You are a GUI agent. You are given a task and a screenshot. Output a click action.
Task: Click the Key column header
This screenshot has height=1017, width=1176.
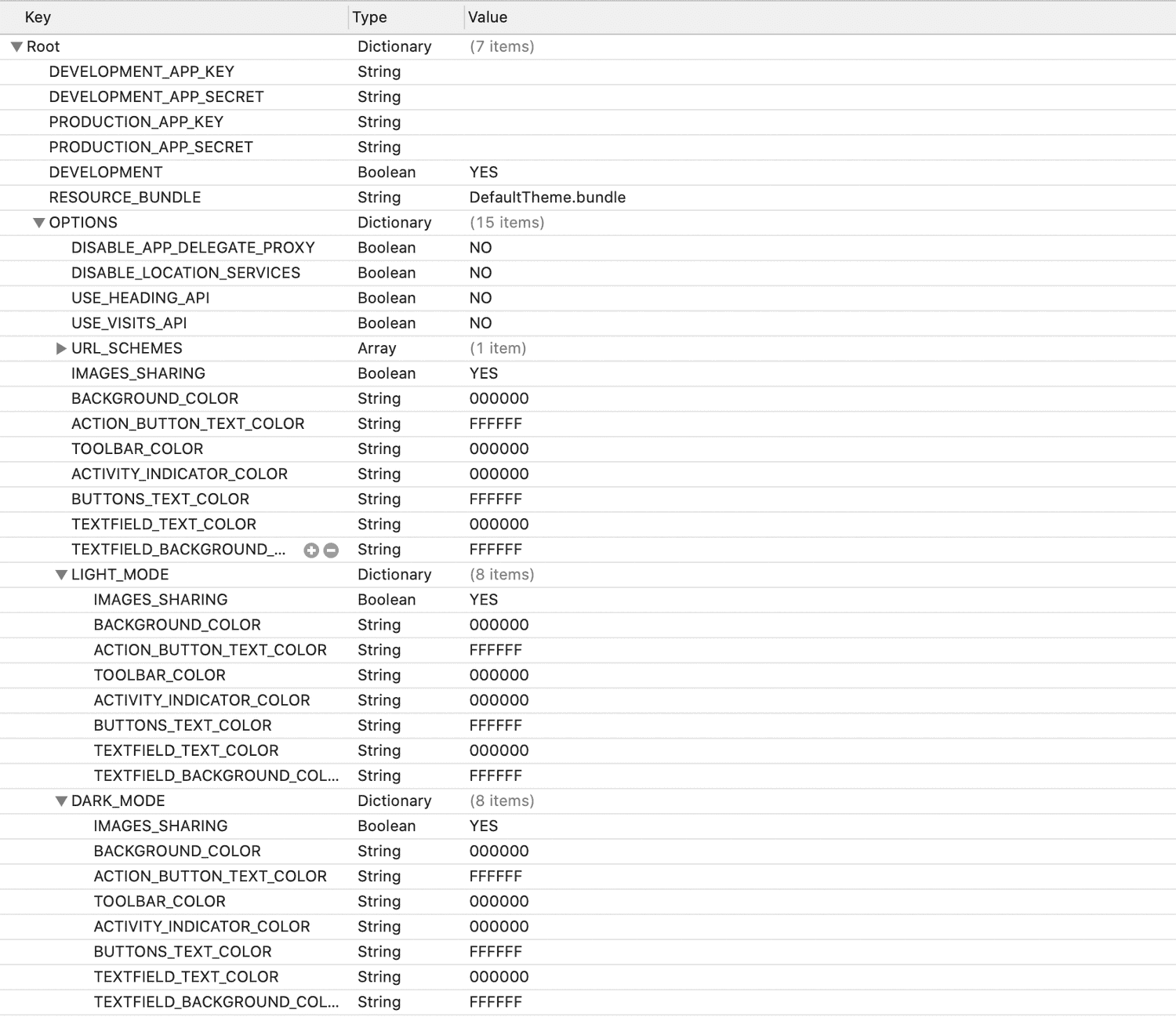coord(38,17)
